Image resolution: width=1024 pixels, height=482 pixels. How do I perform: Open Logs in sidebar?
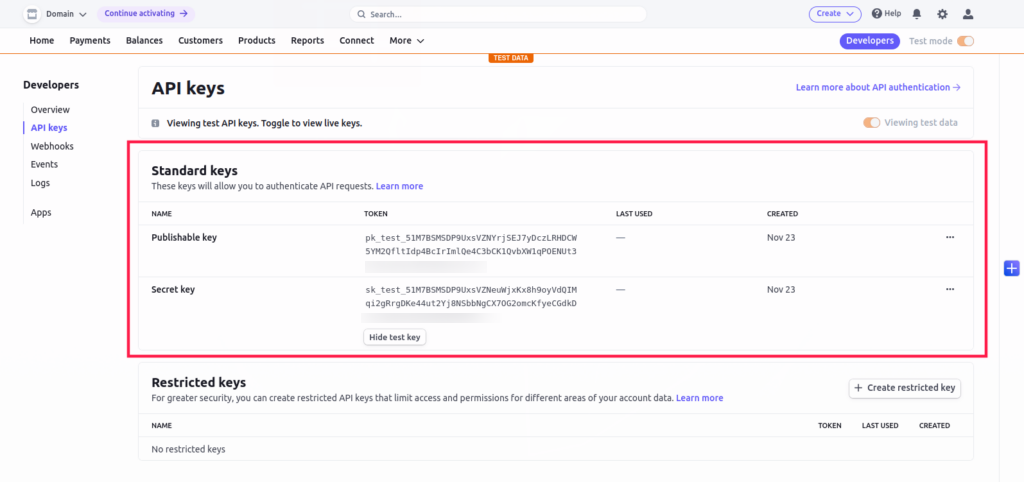(40, 183)
